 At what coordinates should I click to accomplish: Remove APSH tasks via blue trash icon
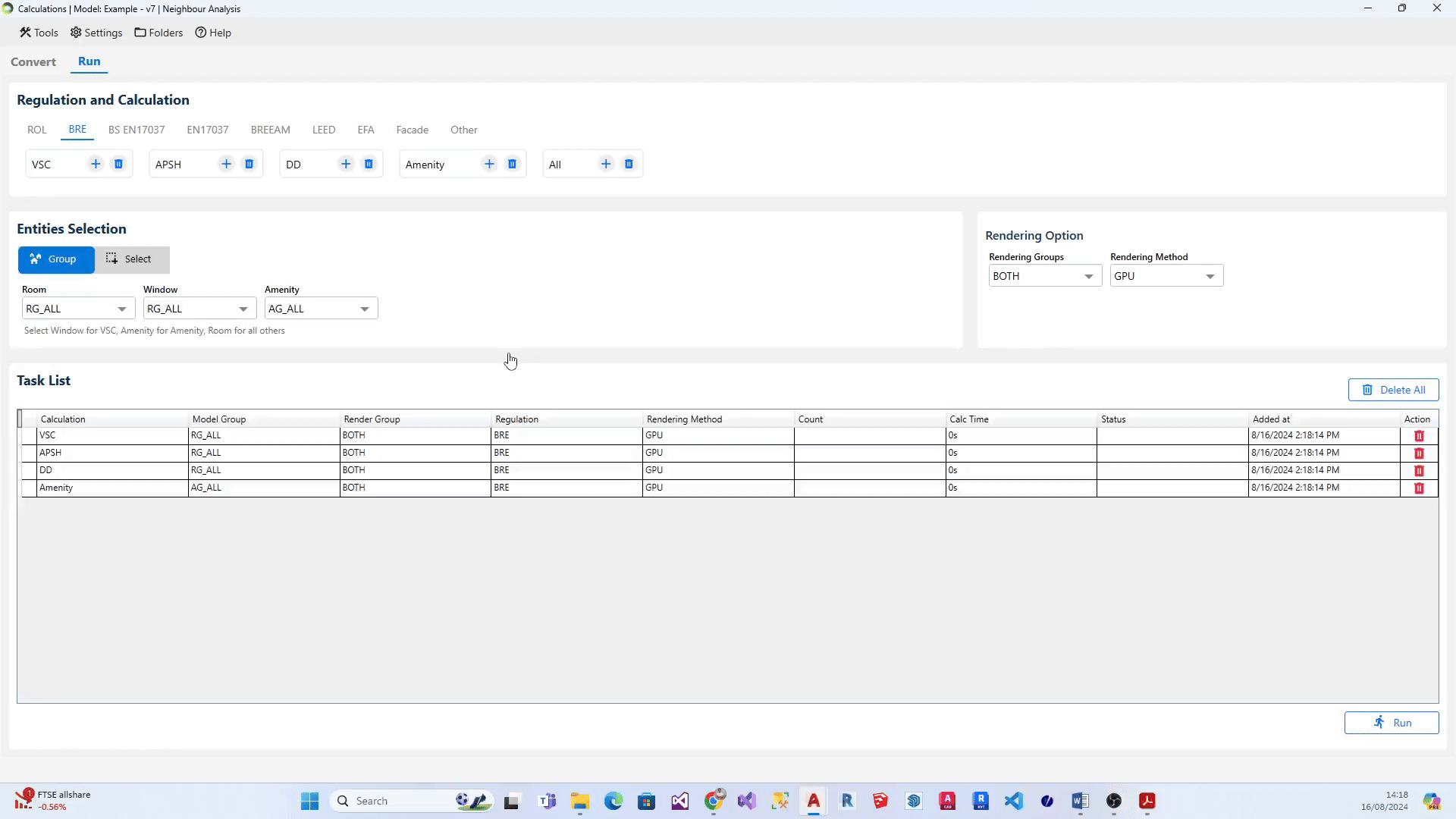tap(249, 164)
